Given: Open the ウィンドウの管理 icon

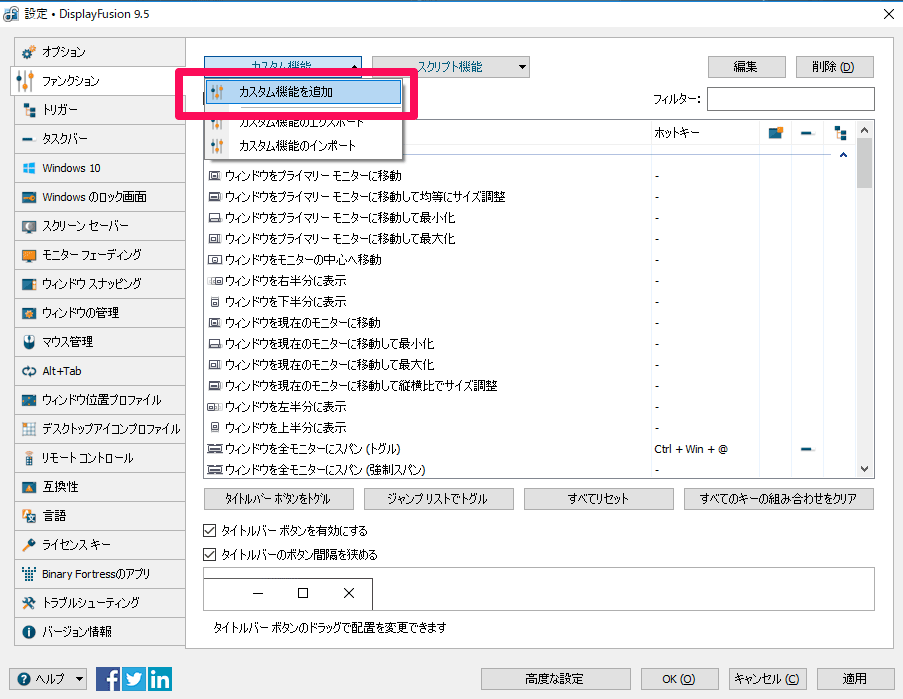Looking at the screenshot, I should (x=29, y=313).
